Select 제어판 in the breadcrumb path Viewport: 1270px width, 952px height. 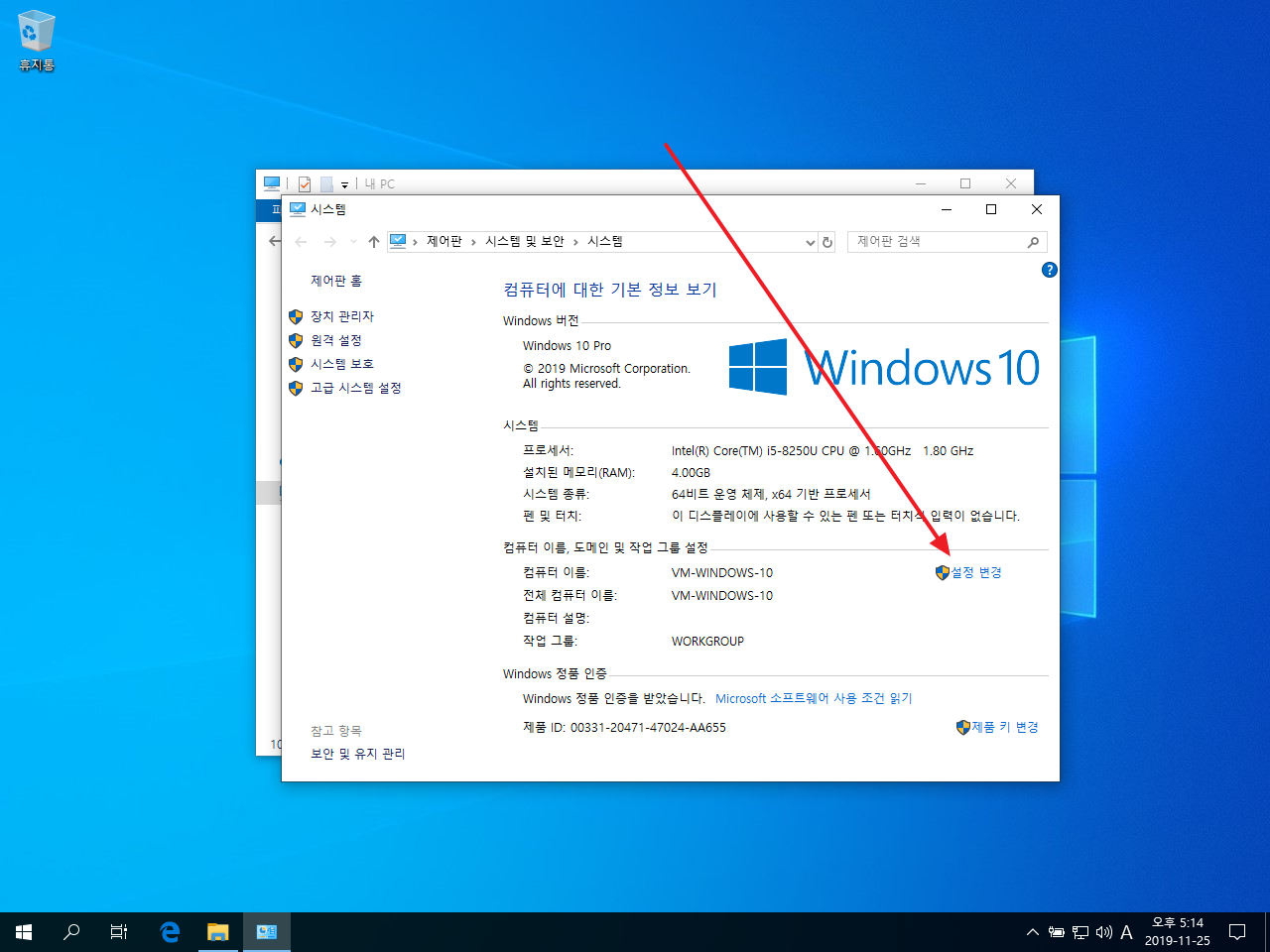pos(444,241)
